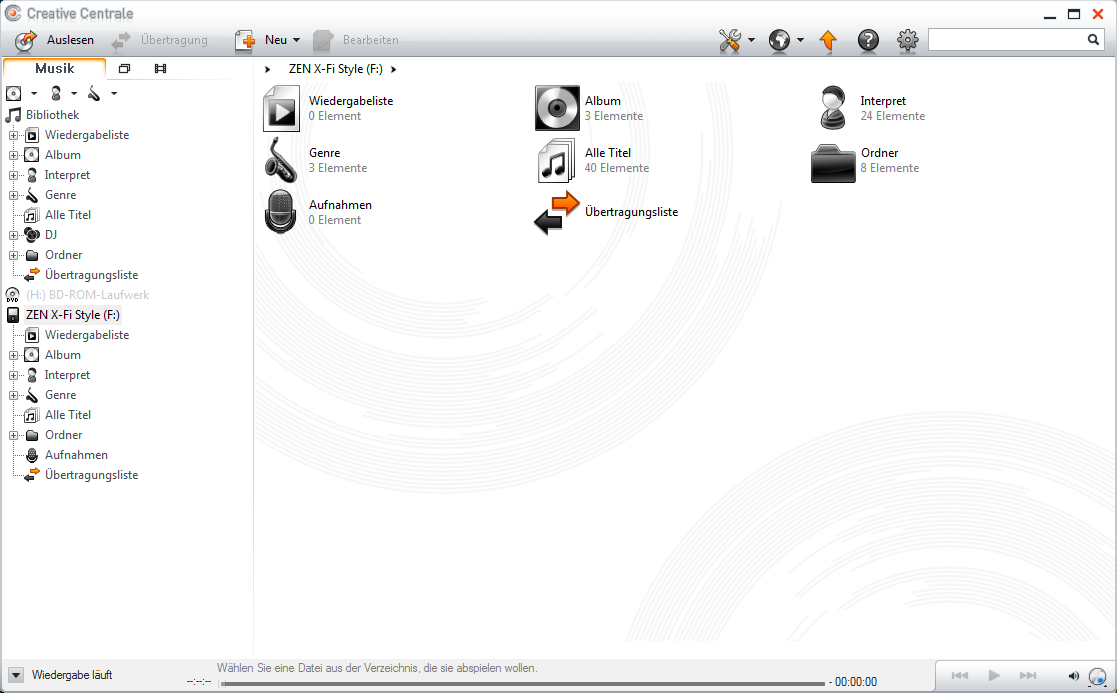Open help with the question mark icon
Image resolution: width=1117 pixels, height=693 pixels.
click(868, 41)
